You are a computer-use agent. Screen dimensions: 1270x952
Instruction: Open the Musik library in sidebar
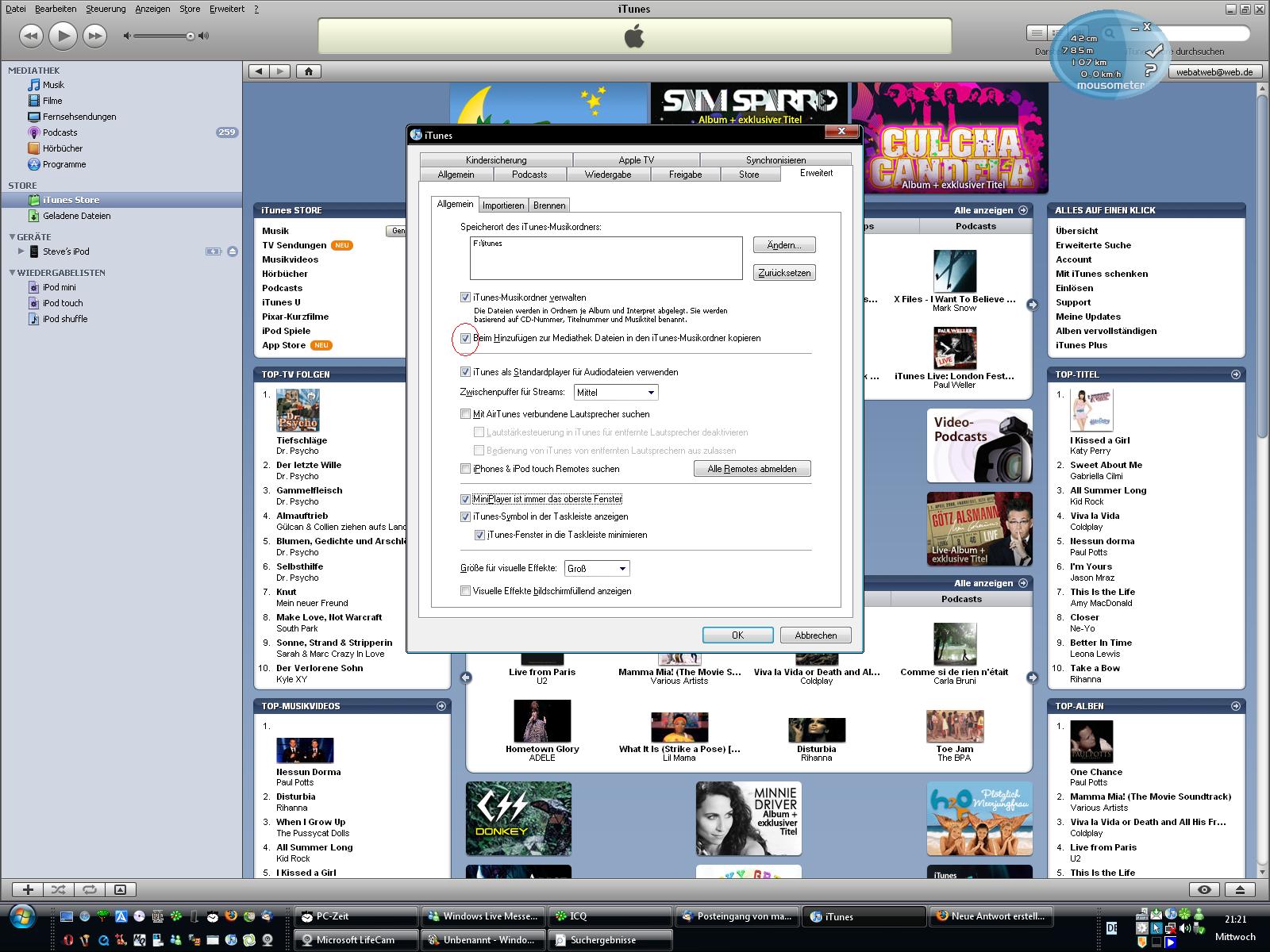point(53,85)
